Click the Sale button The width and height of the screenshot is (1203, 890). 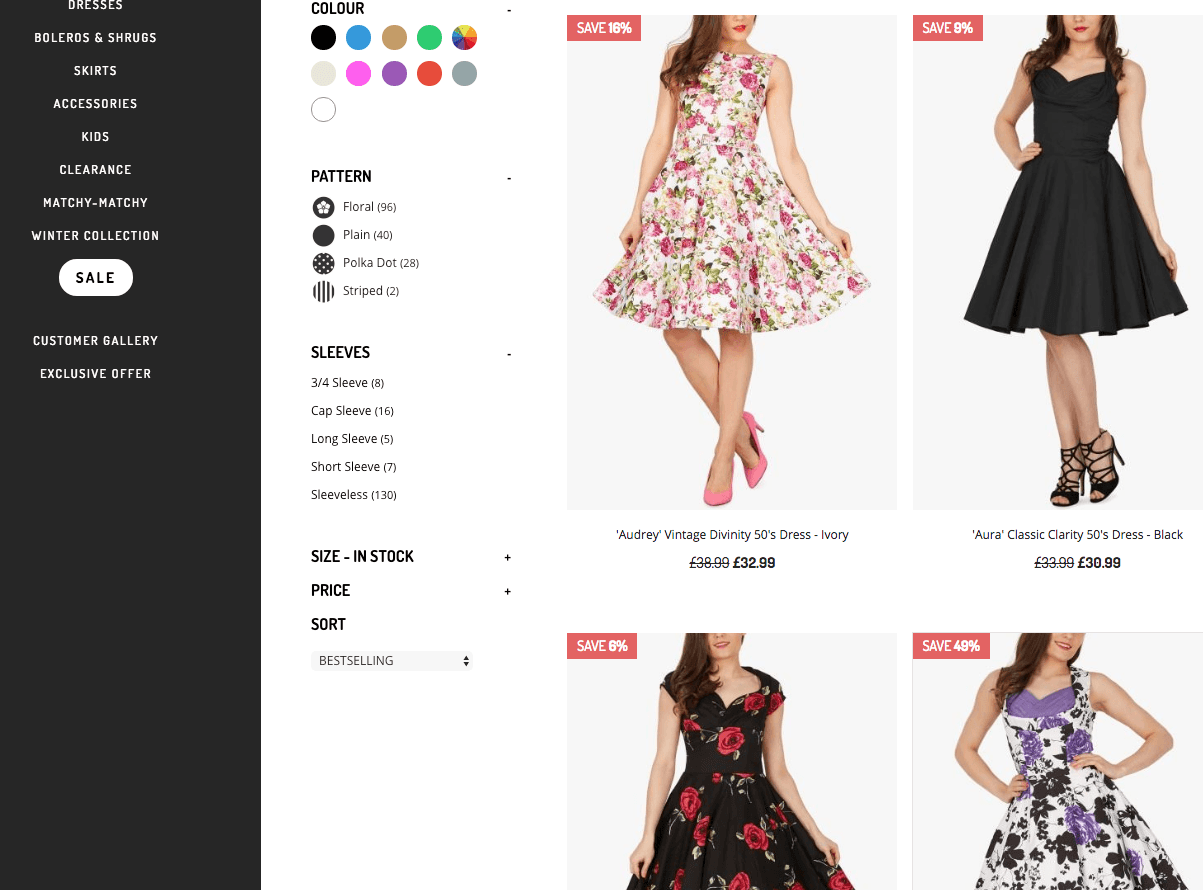(95, 278)
